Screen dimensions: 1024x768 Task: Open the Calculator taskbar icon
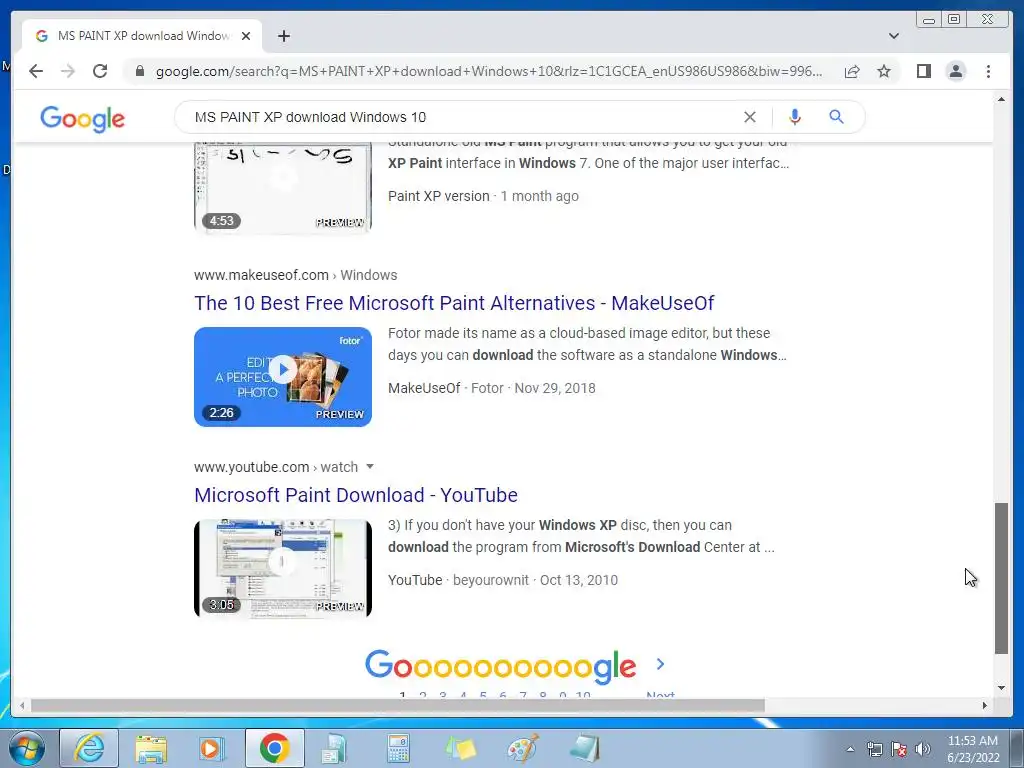[398, 748]
